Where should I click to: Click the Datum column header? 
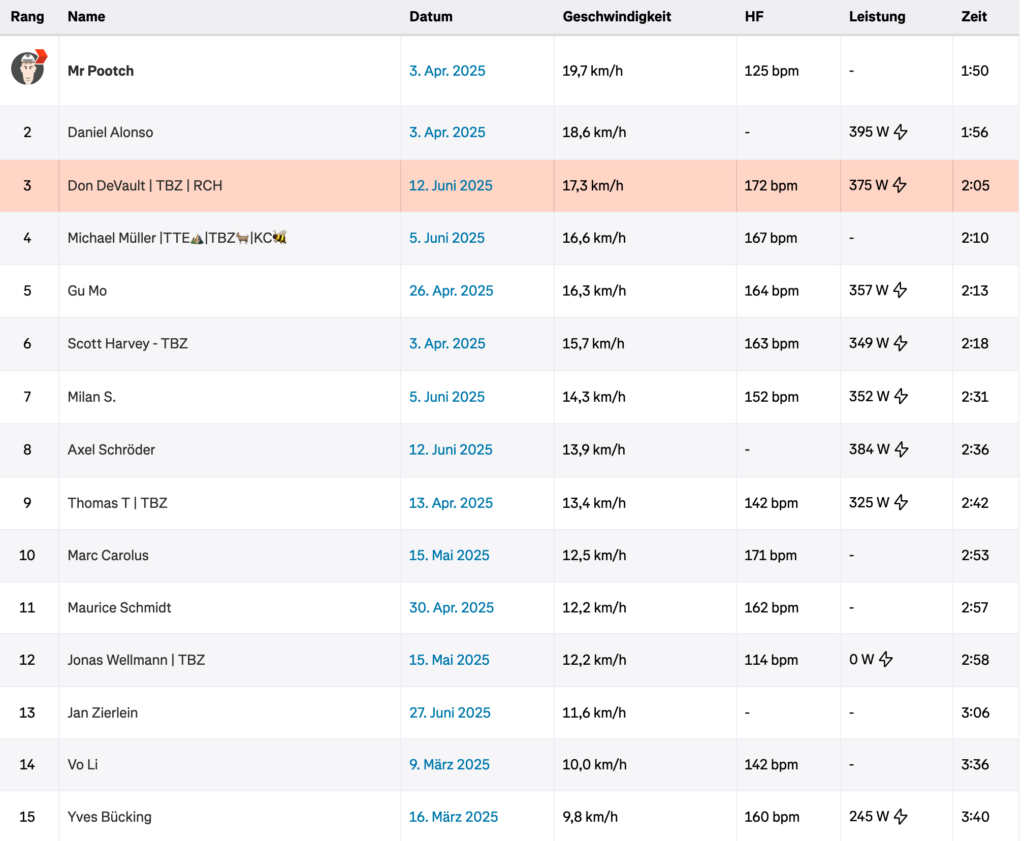pyautogui.click(x=431, y=16)
